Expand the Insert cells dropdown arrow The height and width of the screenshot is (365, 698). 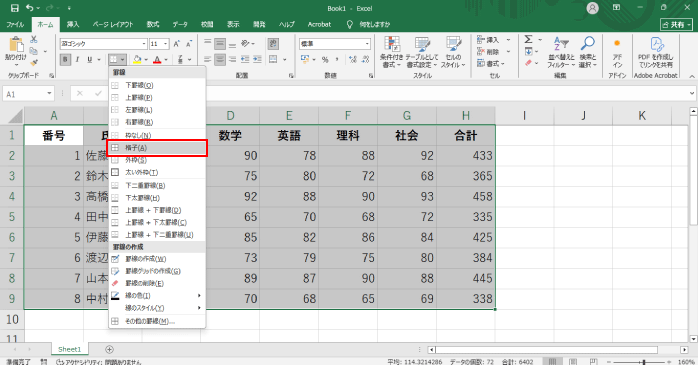pos(508,40)
